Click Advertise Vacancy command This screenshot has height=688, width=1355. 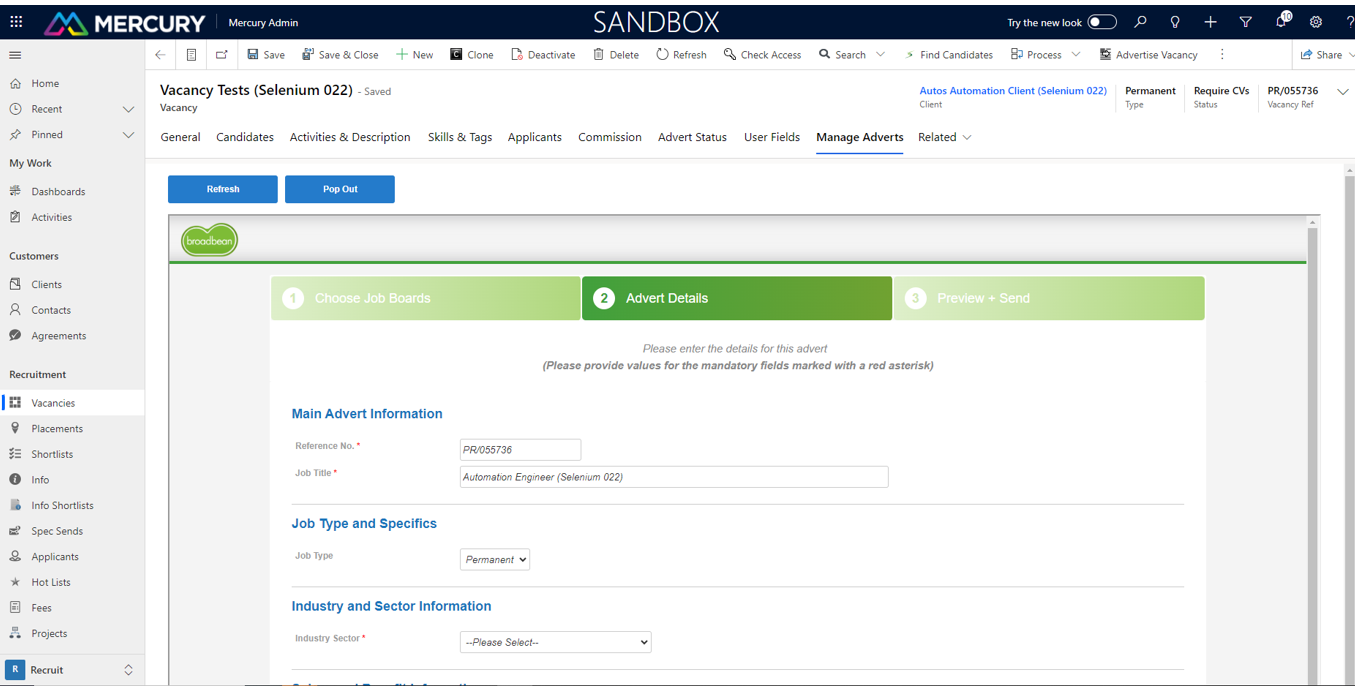coord(1148,55)
